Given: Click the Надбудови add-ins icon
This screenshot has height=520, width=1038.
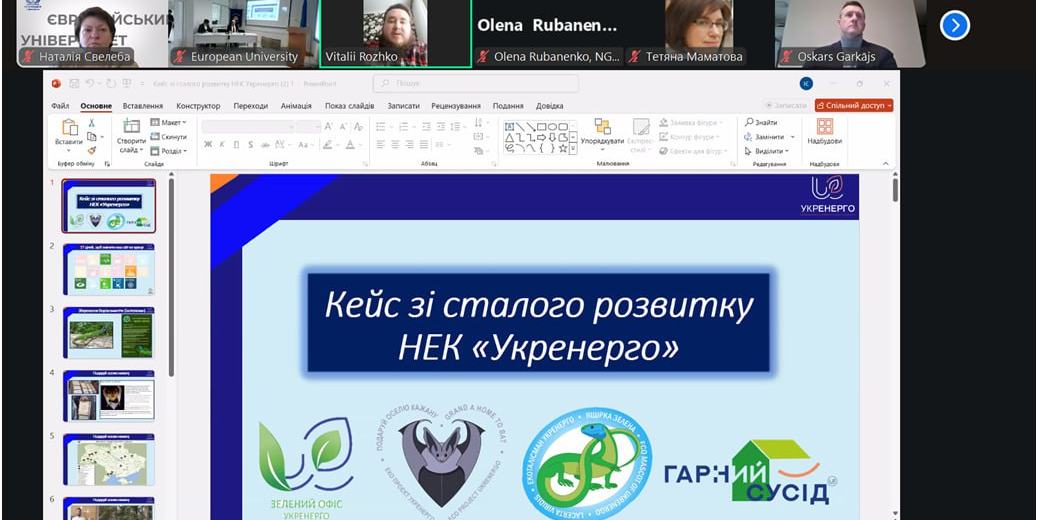Looking at the screenshot, I should 825,126.
